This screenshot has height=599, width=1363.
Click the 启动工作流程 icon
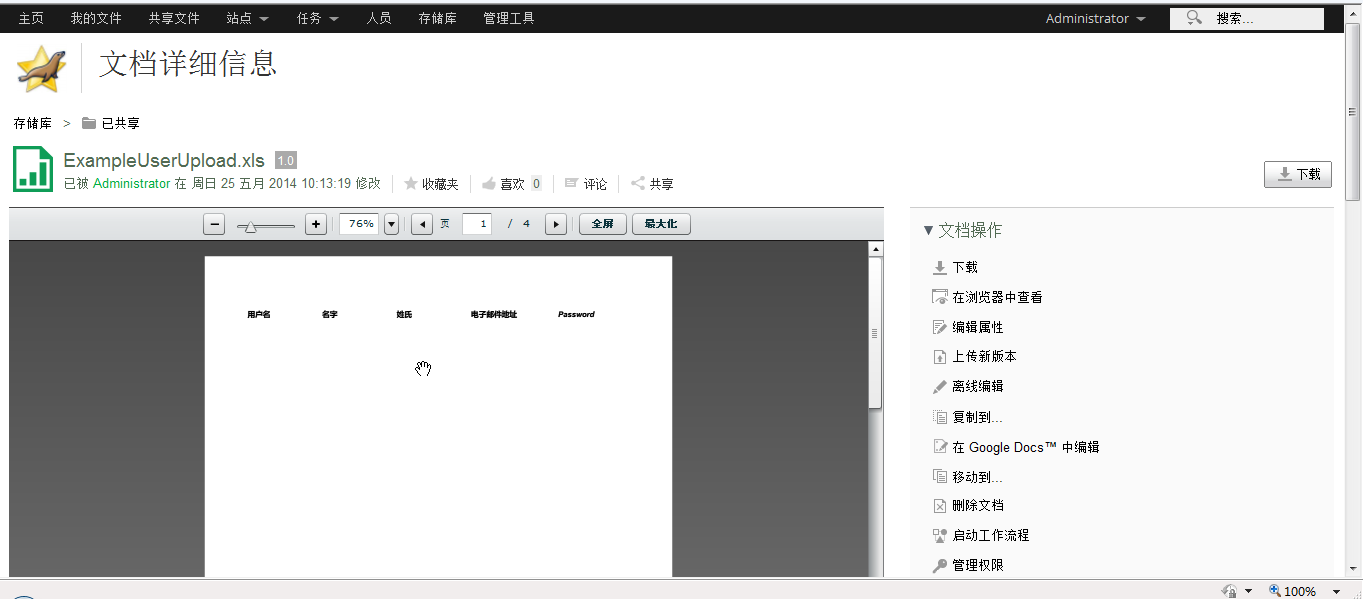point(939,536)
